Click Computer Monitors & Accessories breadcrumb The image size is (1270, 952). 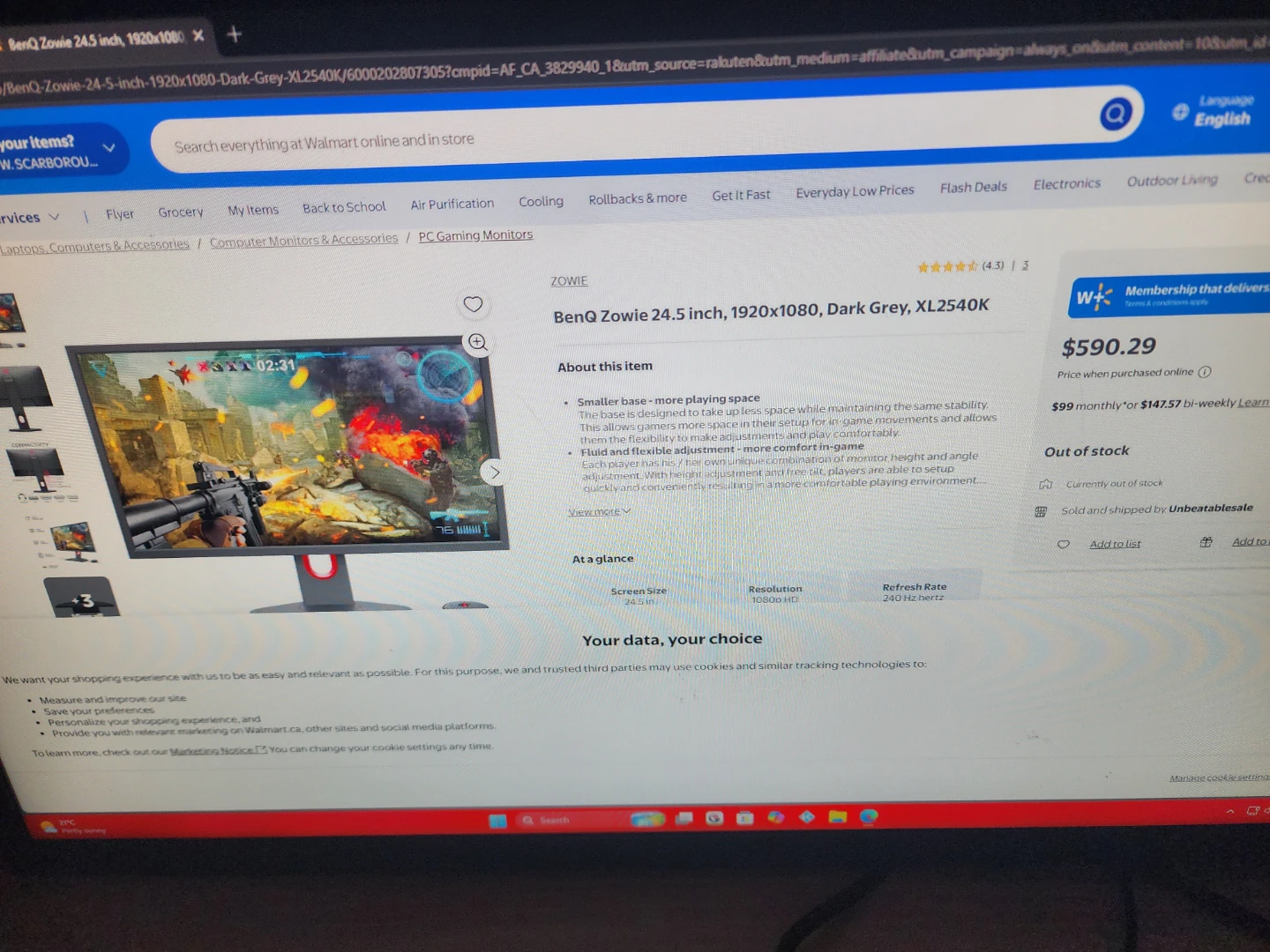[x=303, y=240]
